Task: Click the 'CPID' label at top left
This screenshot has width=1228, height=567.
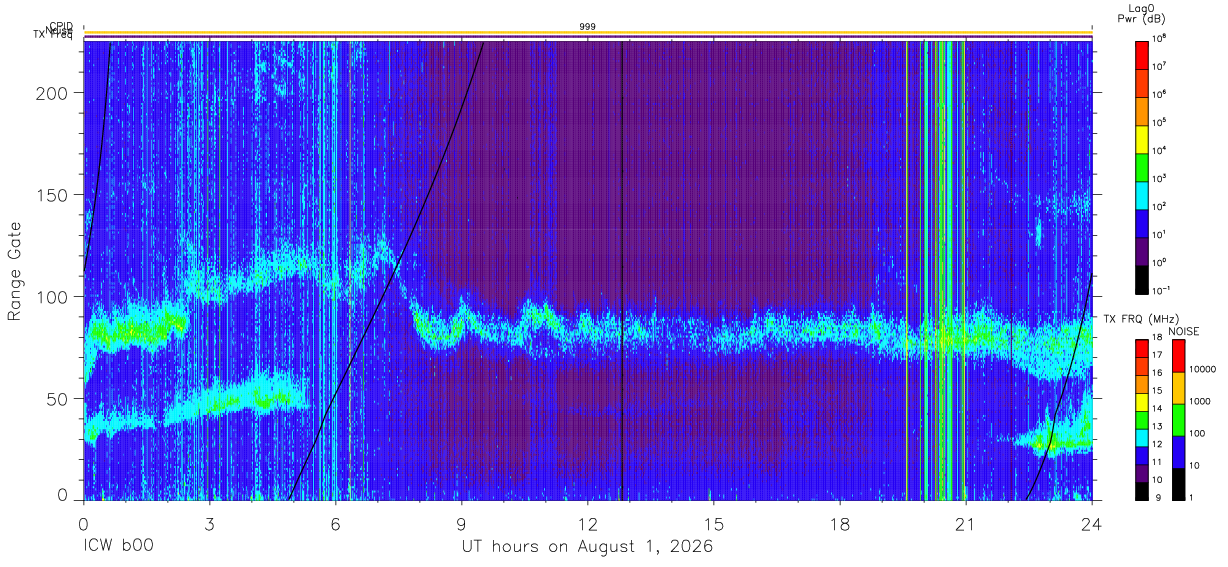Action: pyautogui.click(x=60, y=27)
